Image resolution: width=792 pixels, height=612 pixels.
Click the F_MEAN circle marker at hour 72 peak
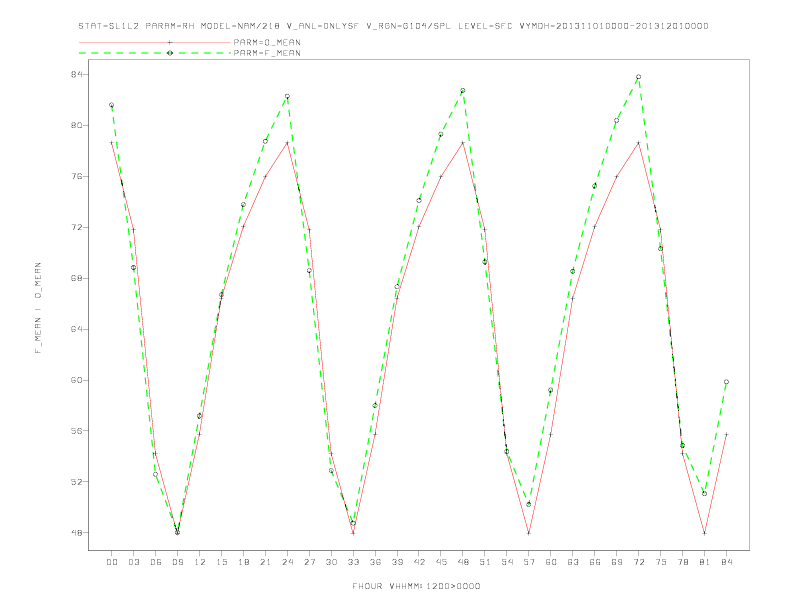point(638,77)
